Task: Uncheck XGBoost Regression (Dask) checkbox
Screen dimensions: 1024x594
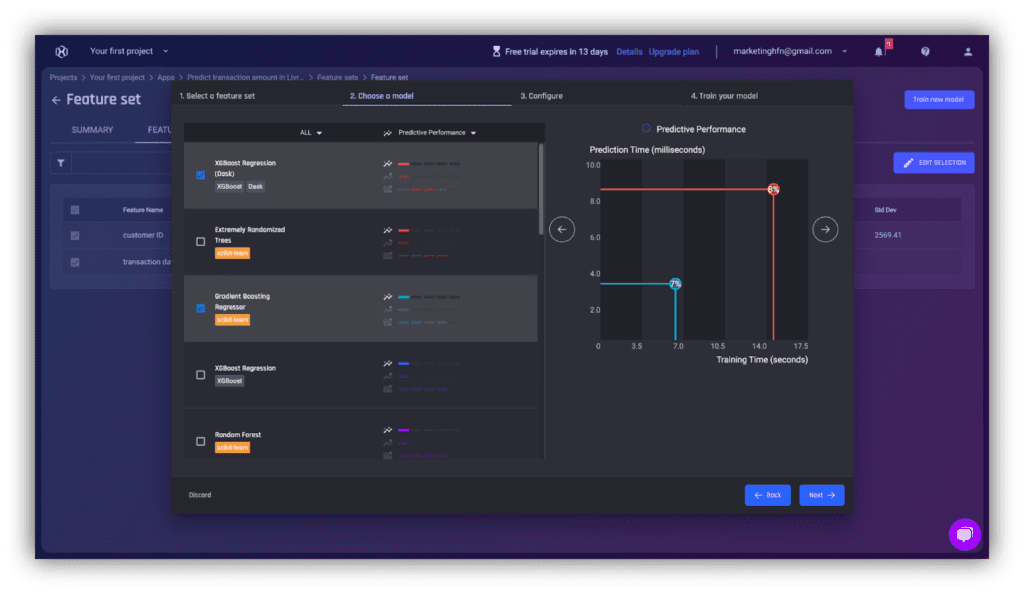Action: (201, 175)
